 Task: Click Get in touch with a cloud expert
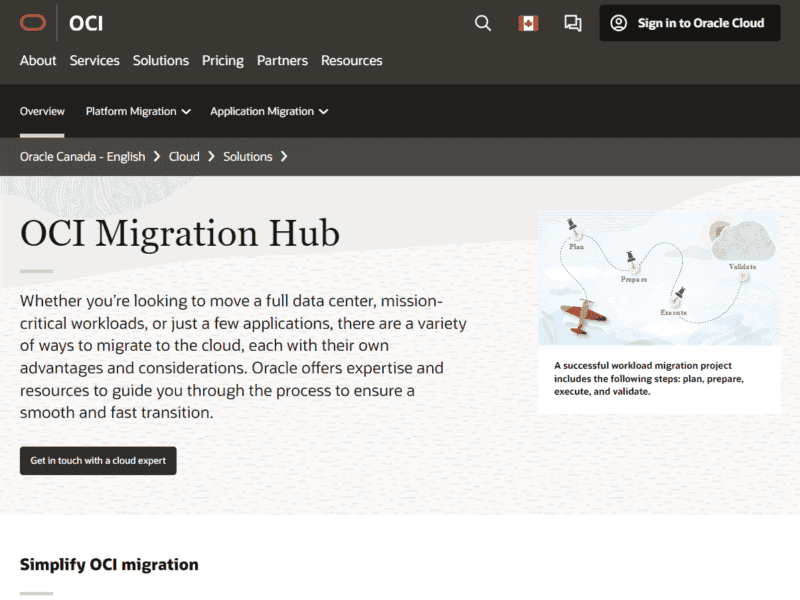98,461
